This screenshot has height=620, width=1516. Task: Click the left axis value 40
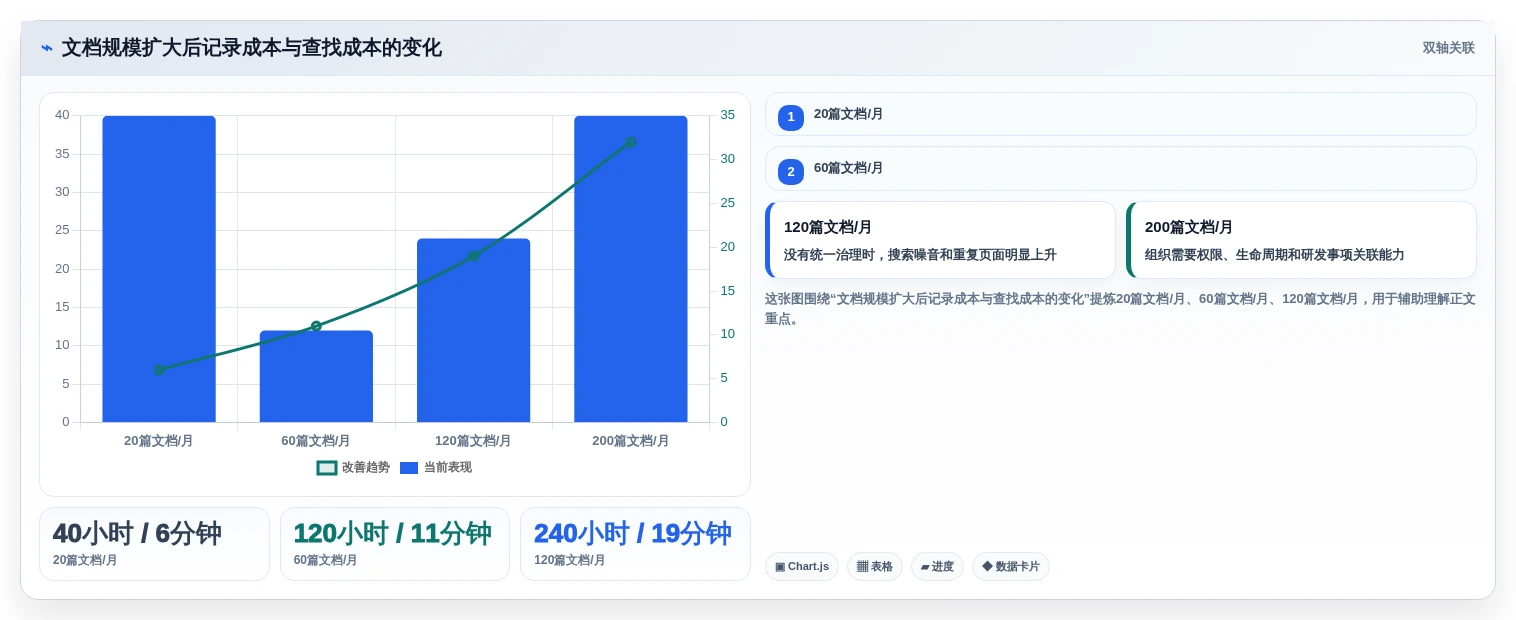[x=62, y=115]
